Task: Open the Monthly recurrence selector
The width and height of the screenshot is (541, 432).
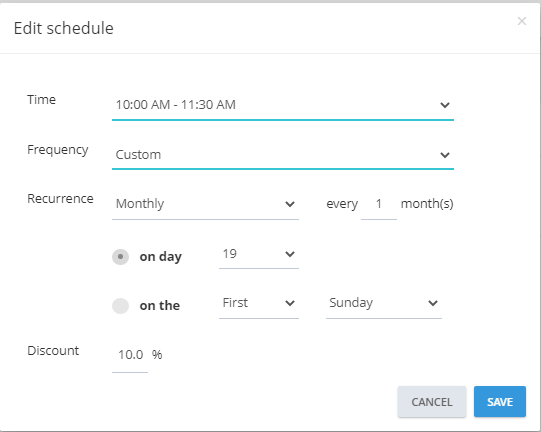Action: click(x=205, y=204)
